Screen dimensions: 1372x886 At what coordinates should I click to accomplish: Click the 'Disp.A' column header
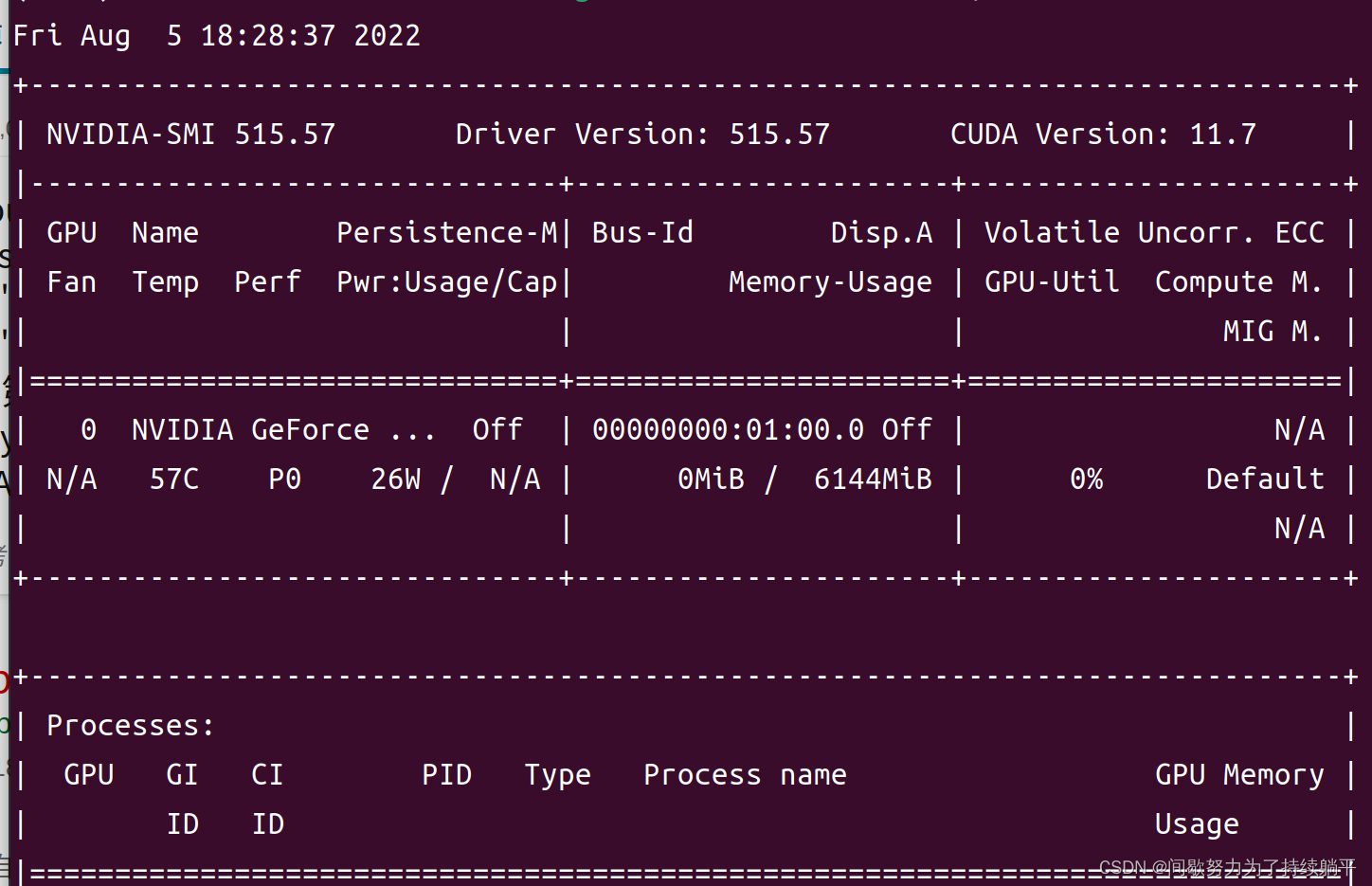881,233
